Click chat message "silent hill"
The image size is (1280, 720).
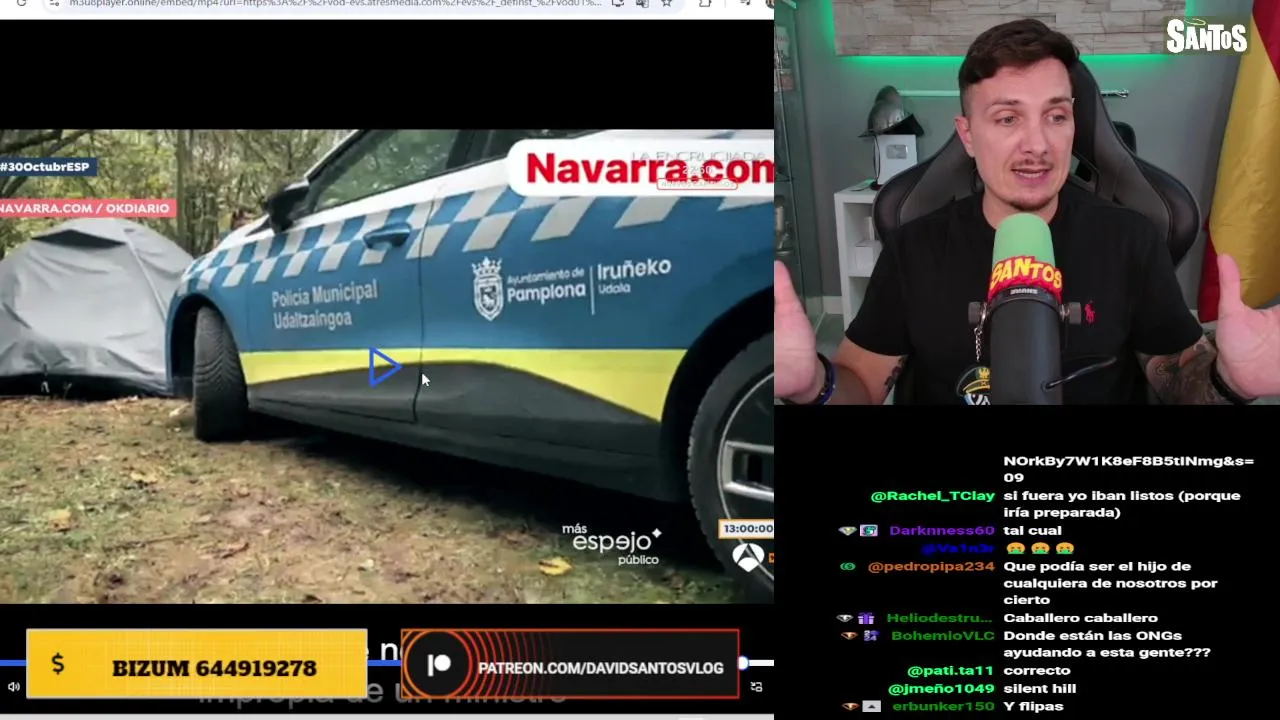(1039, 689)
